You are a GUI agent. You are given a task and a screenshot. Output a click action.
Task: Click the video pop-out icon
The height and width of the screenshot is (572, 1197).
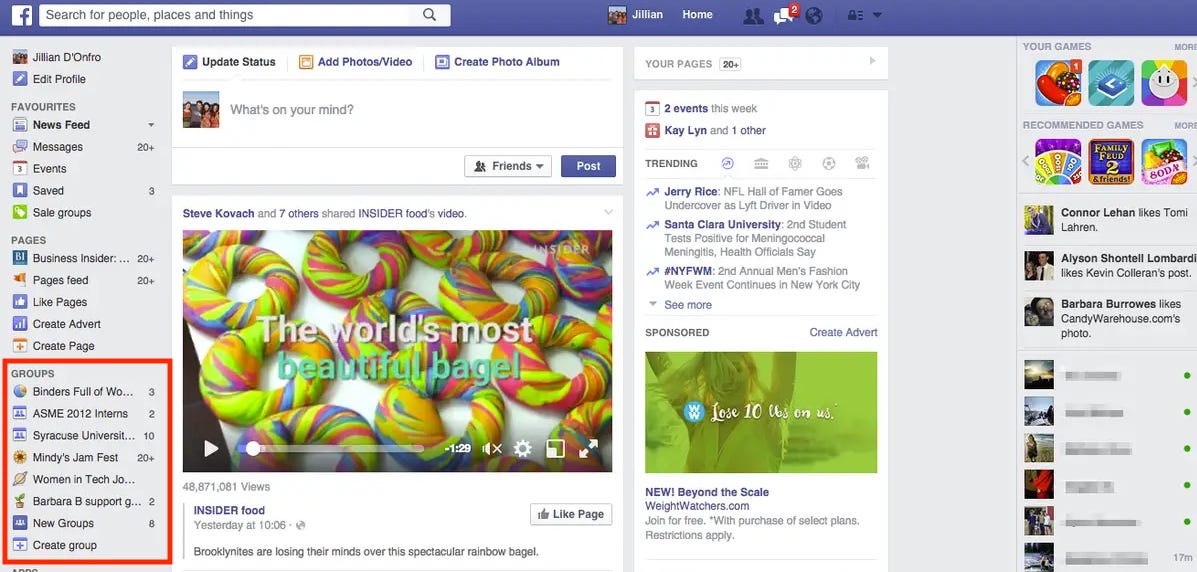click(556, 448)
